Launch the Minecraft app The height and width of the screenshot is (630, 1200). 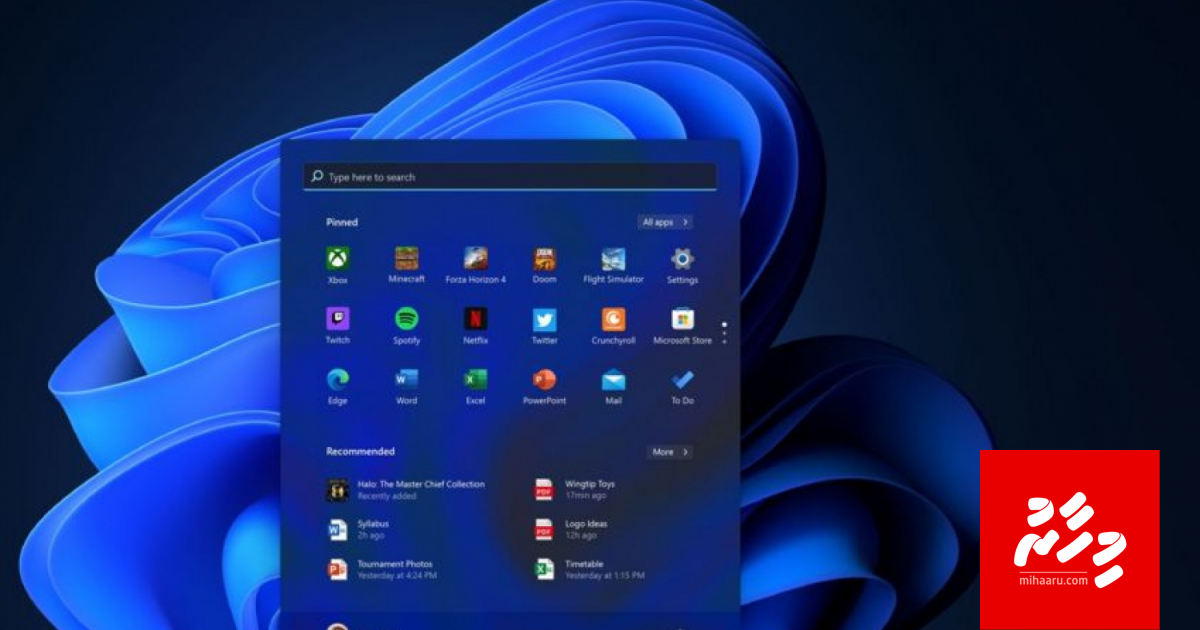[x=406, y=258]
